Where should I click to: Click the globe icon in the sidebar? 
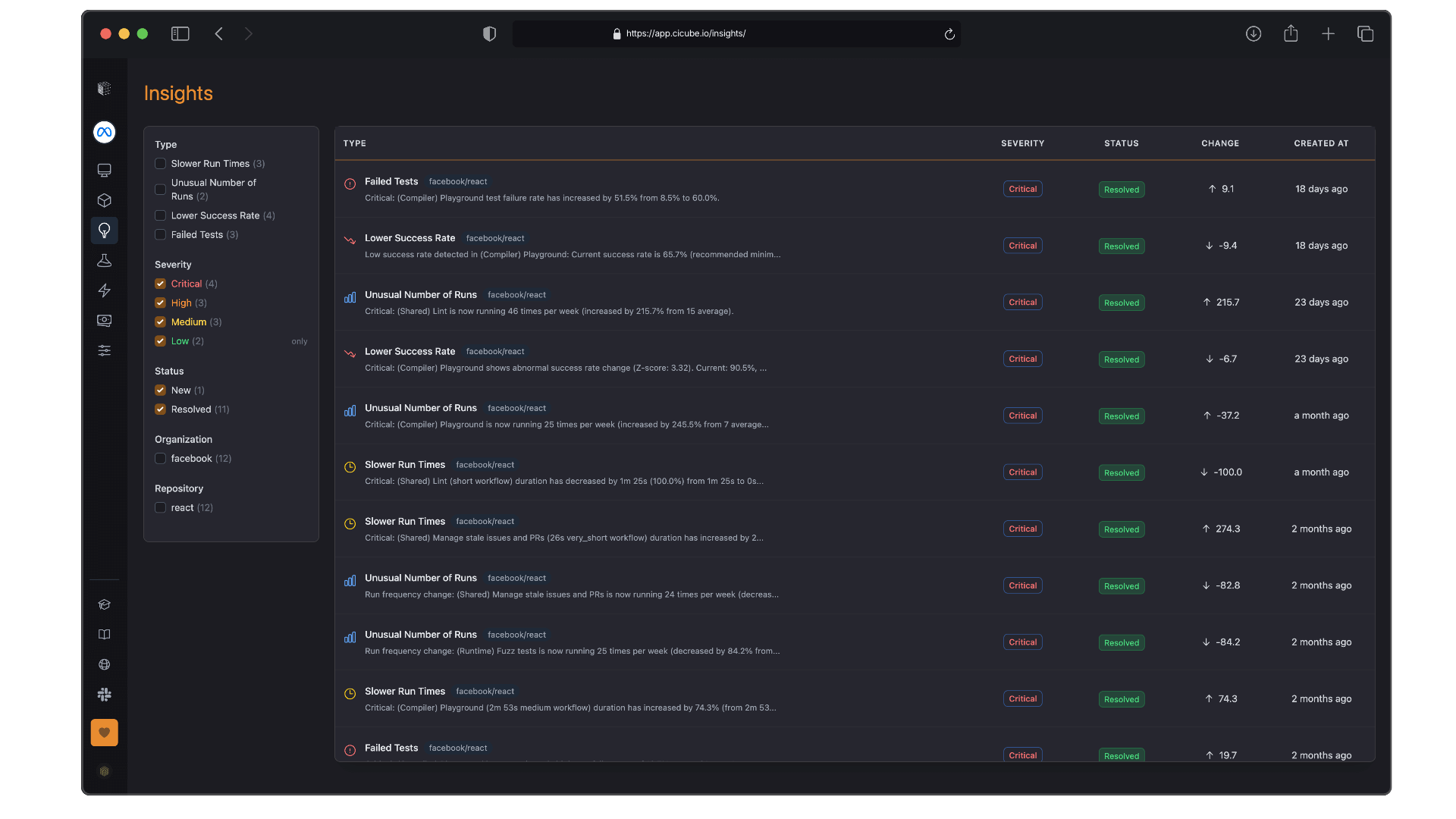(105, 665)
